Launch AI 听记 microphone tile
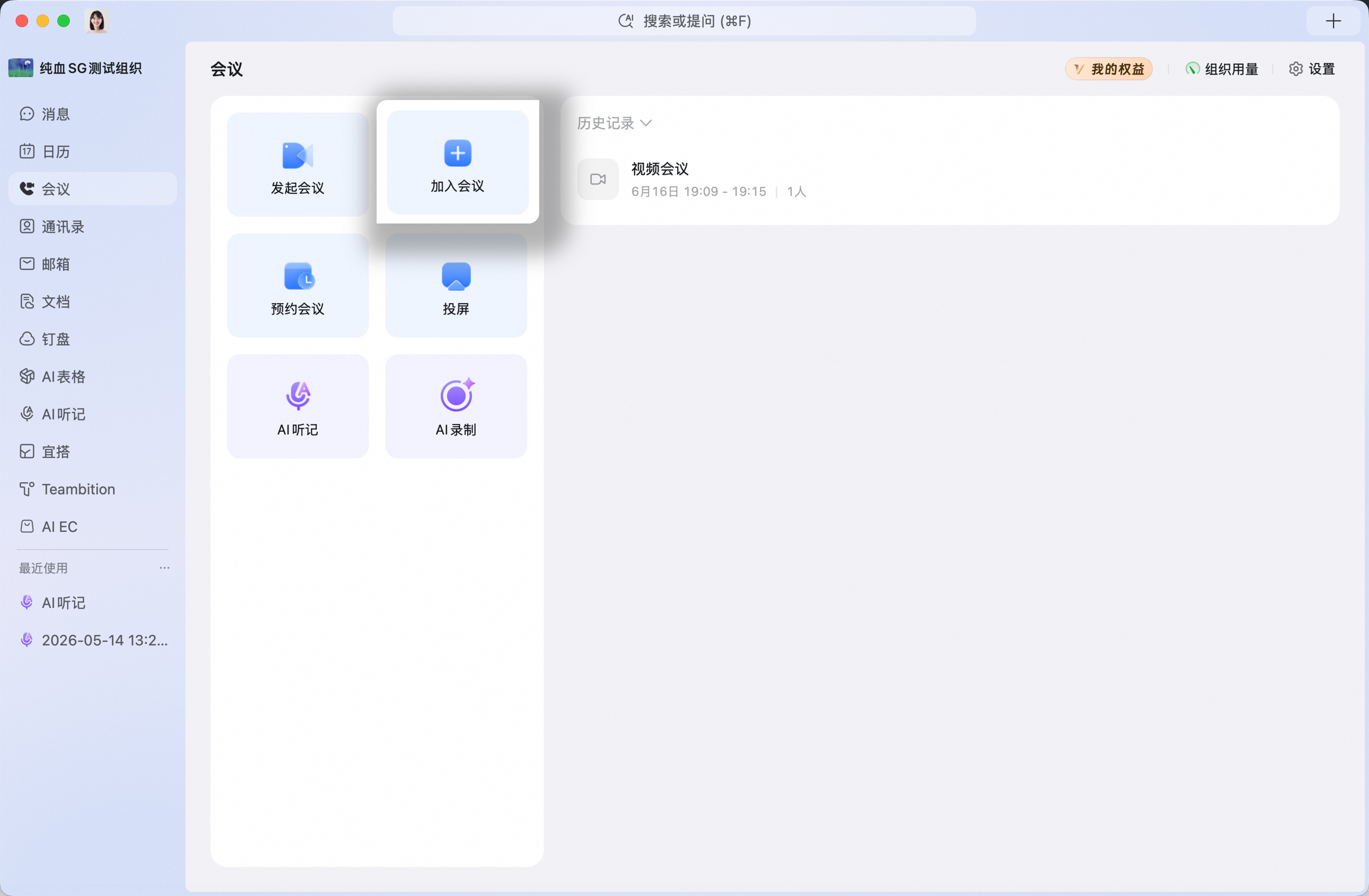Viewport: 1369px width, 896px height. [x=297, y=406]
